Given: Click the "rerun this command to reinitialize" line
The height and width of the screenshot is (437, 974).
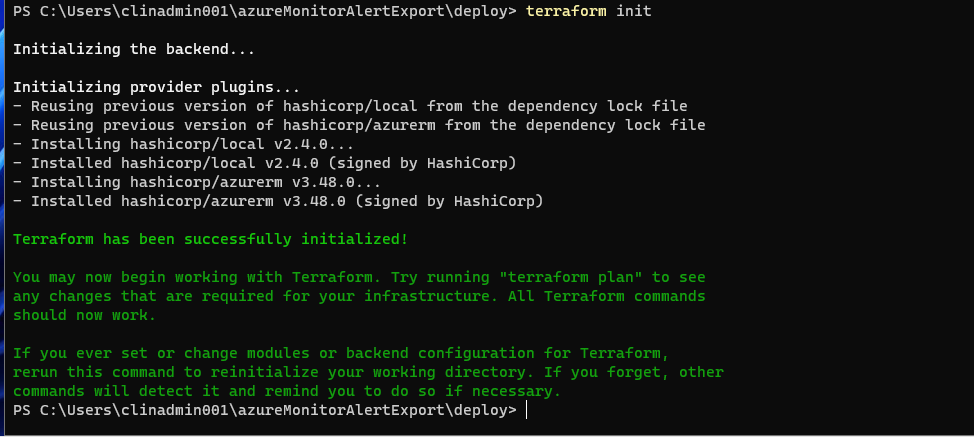Looking at the screenshot, I should (368, 372).
